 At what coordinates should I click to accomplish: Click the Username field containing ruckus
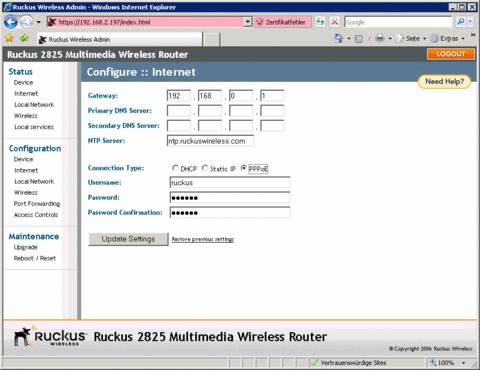[x=230, y=183]
